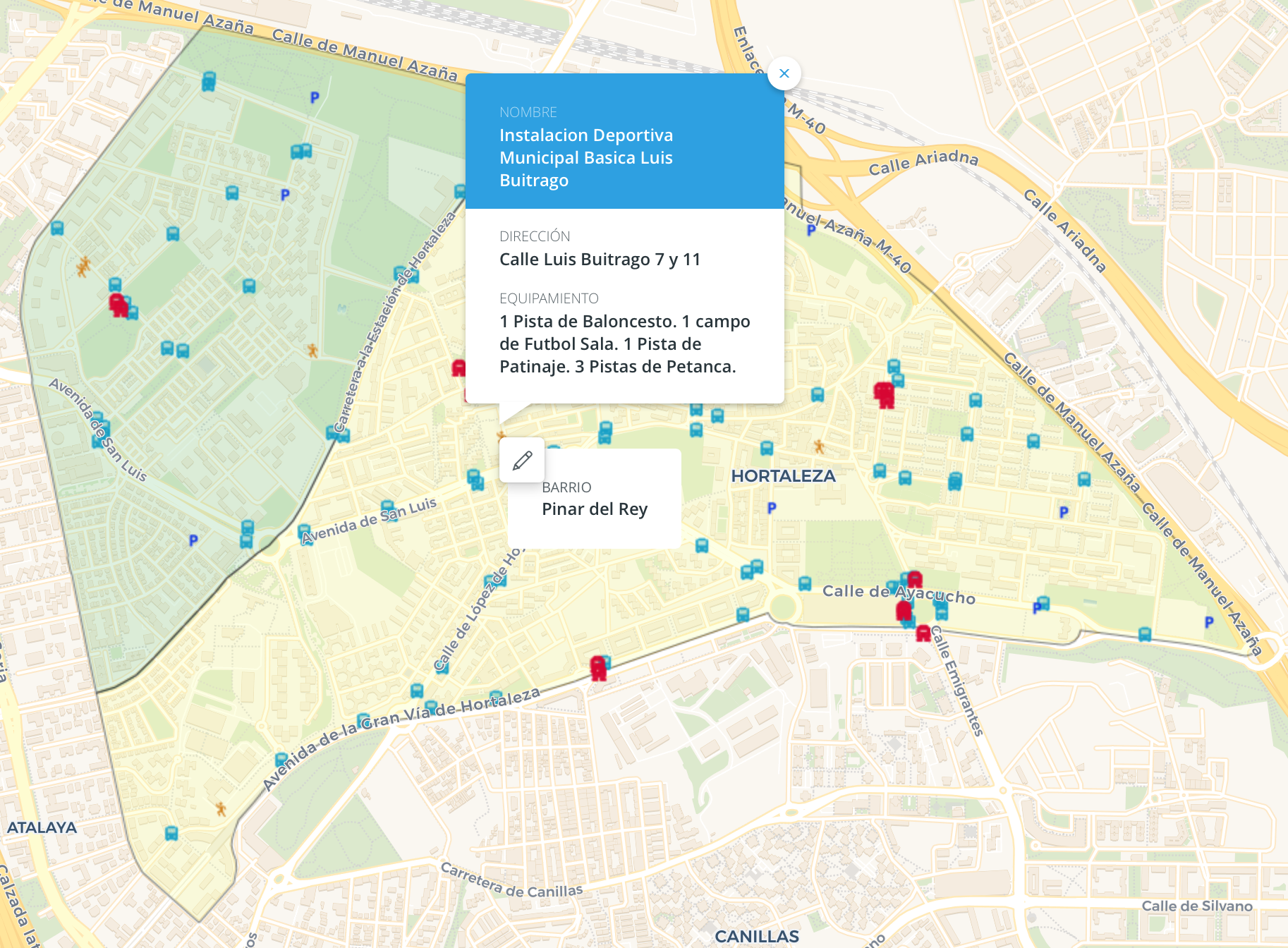Image resolution: width=1288 pixels, height=948 pixels.
Task: Select the southernmost red metro marker by Calle Emigrantes
Action: [923, 633]
